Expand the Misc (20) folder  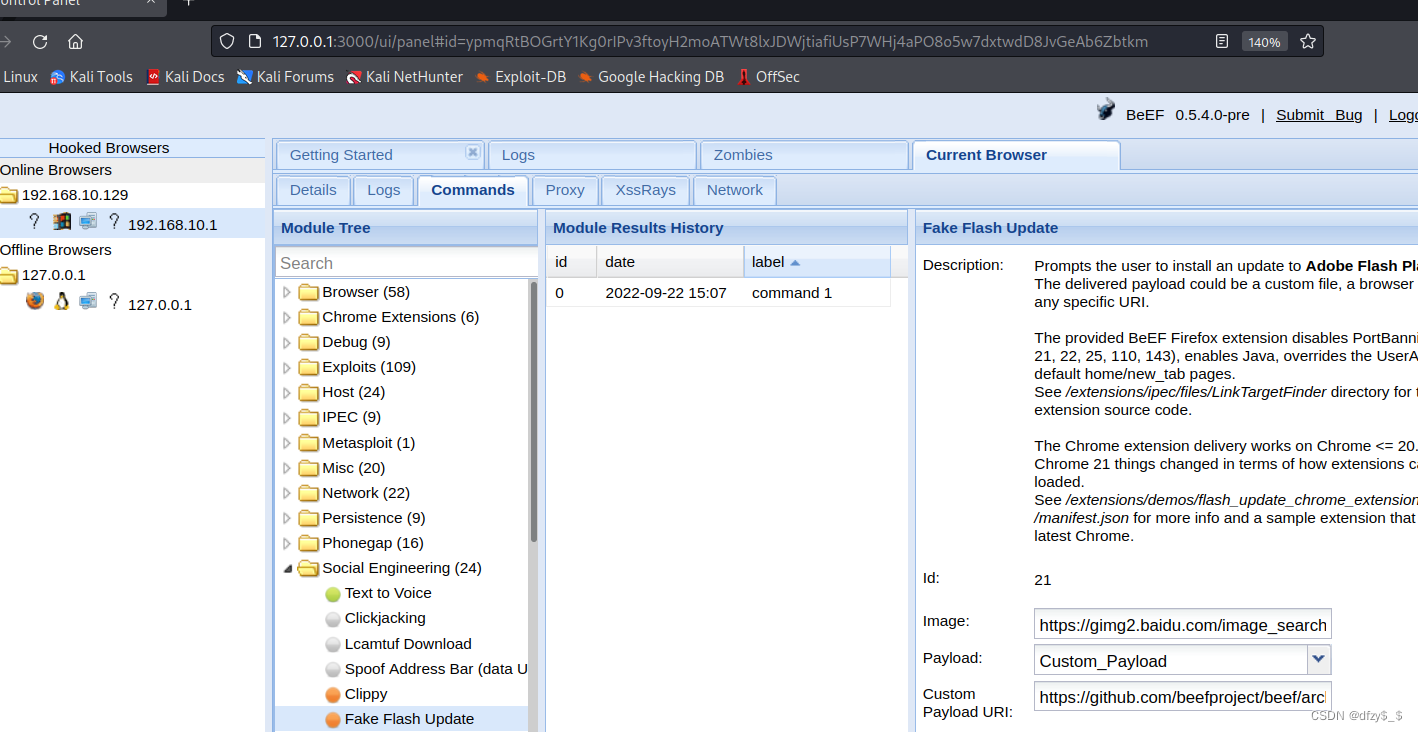(x=287, y=468)
